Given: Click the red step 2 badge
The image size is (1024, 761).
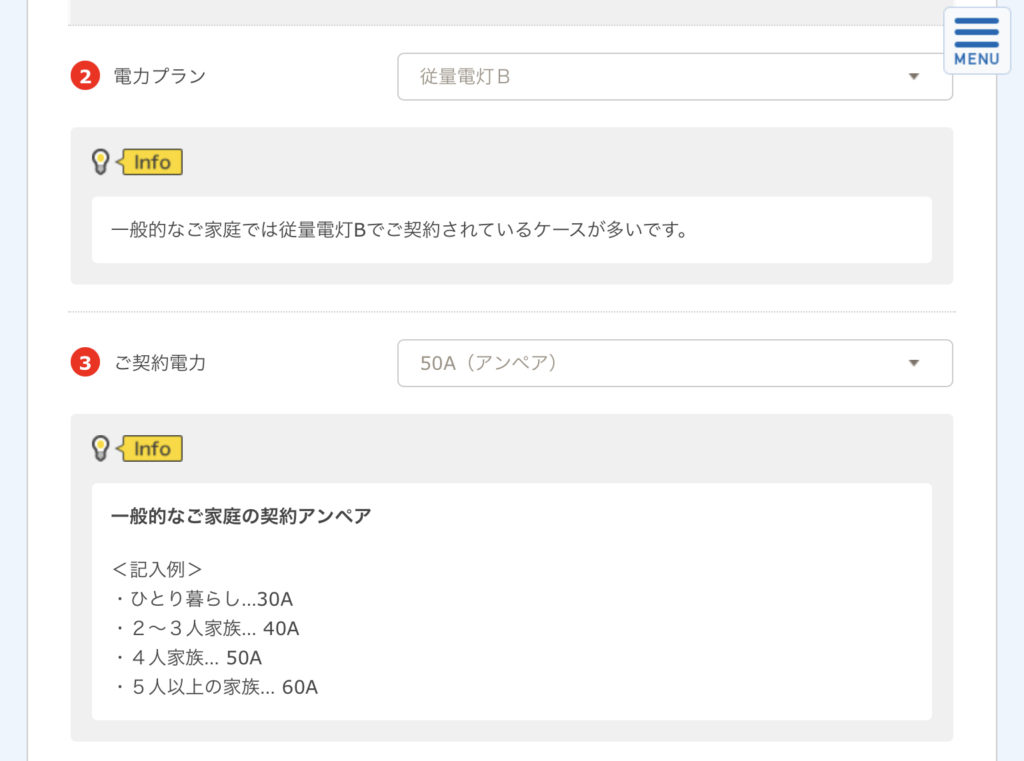Looking at the screenshot, I should (x=85, y=76).
